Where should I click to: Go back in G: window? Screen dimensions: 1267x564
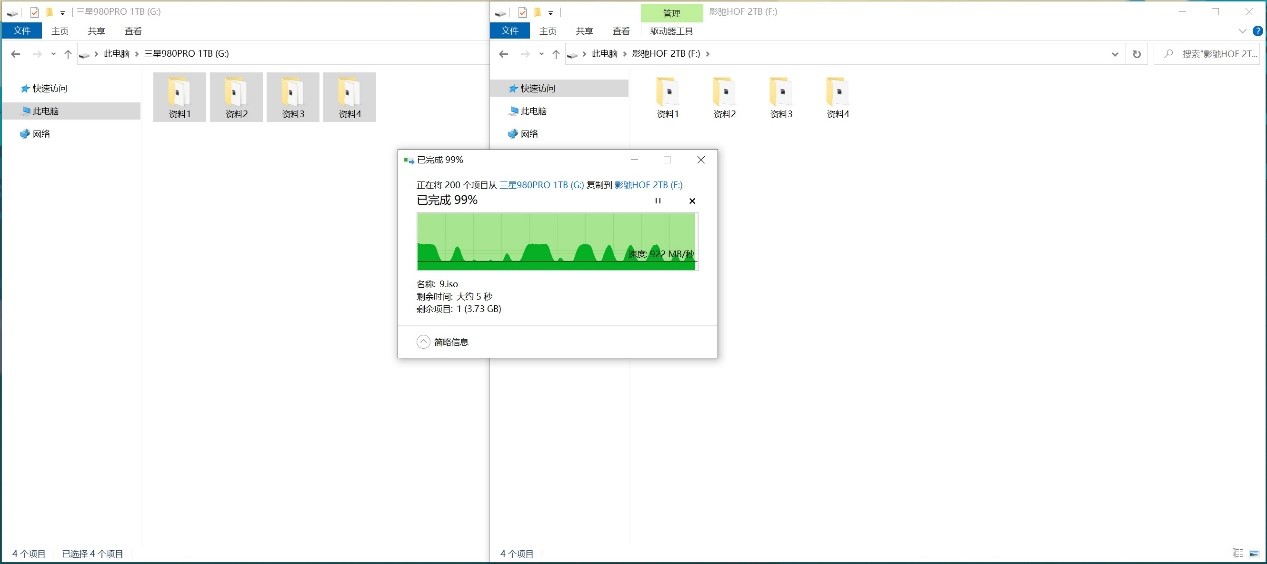click(x=15, y=54)
